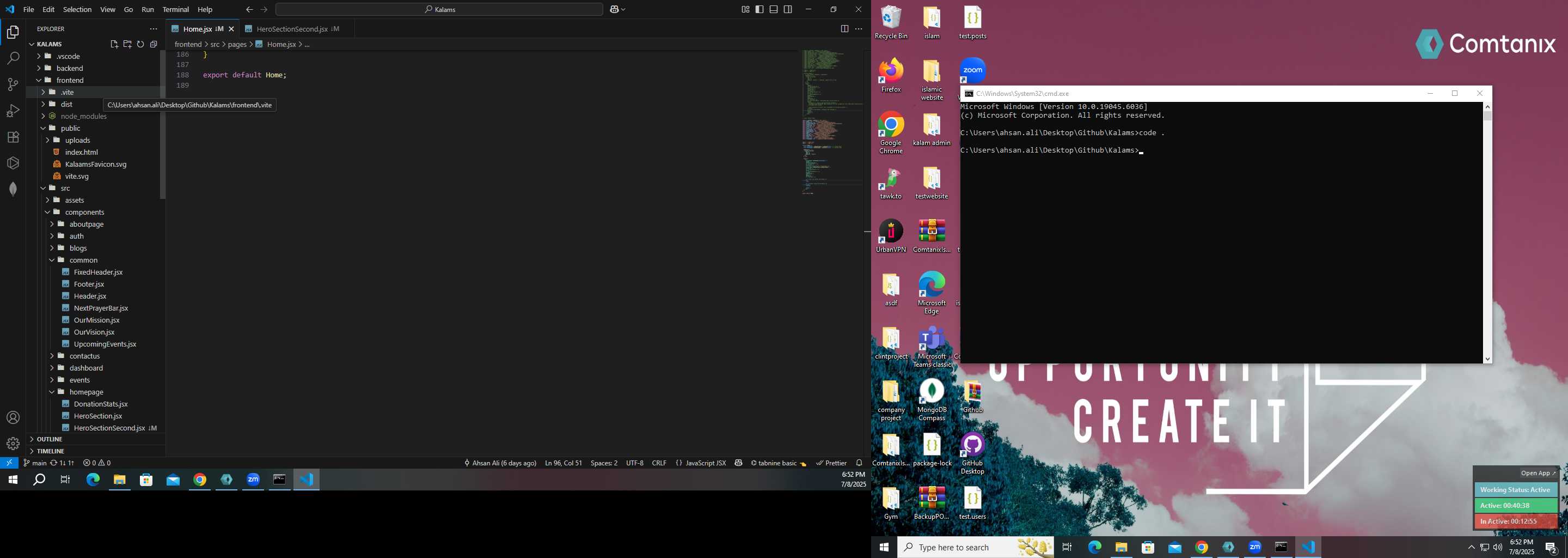This screenshot has height=558, width=1568.
Task: Click the remote window icon in status bar
Action: point(9,463)
